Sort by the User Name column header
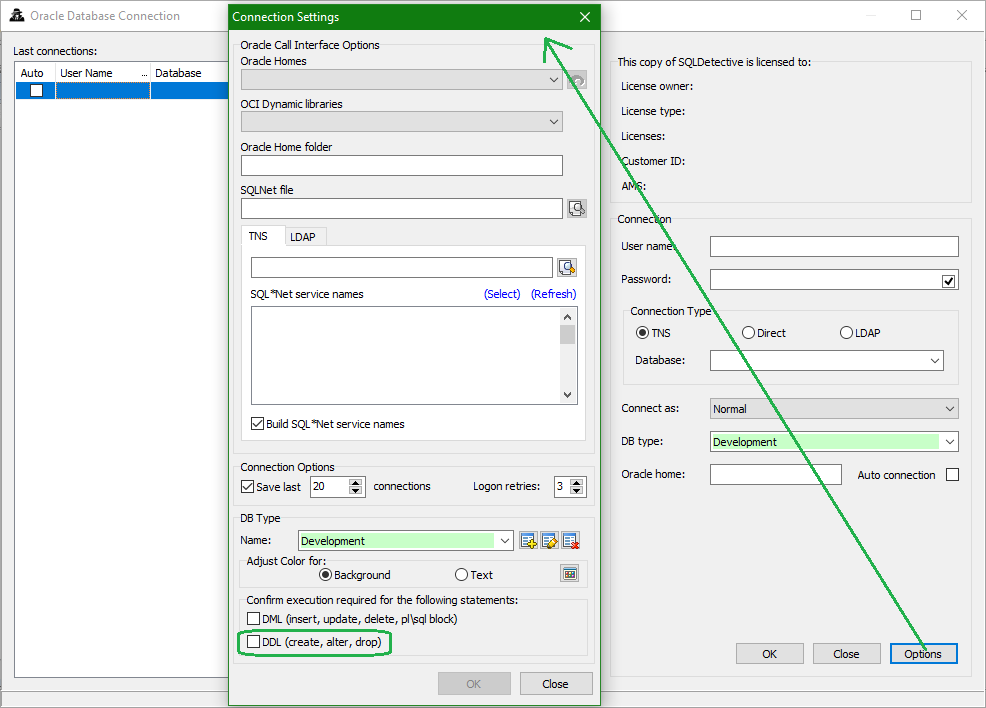Image resolution: width=986 pixels, height=708 pixels. tap(103, 73)
